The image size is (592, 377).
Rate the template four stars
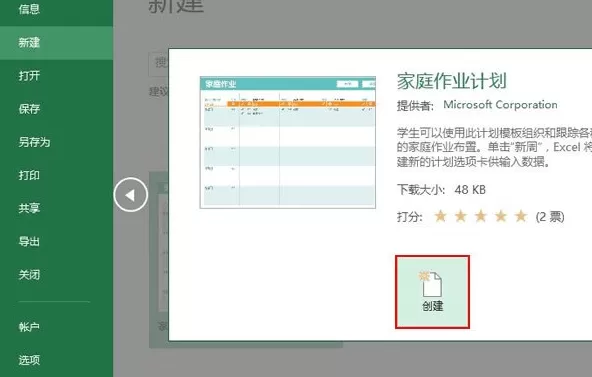coord(501,216)
